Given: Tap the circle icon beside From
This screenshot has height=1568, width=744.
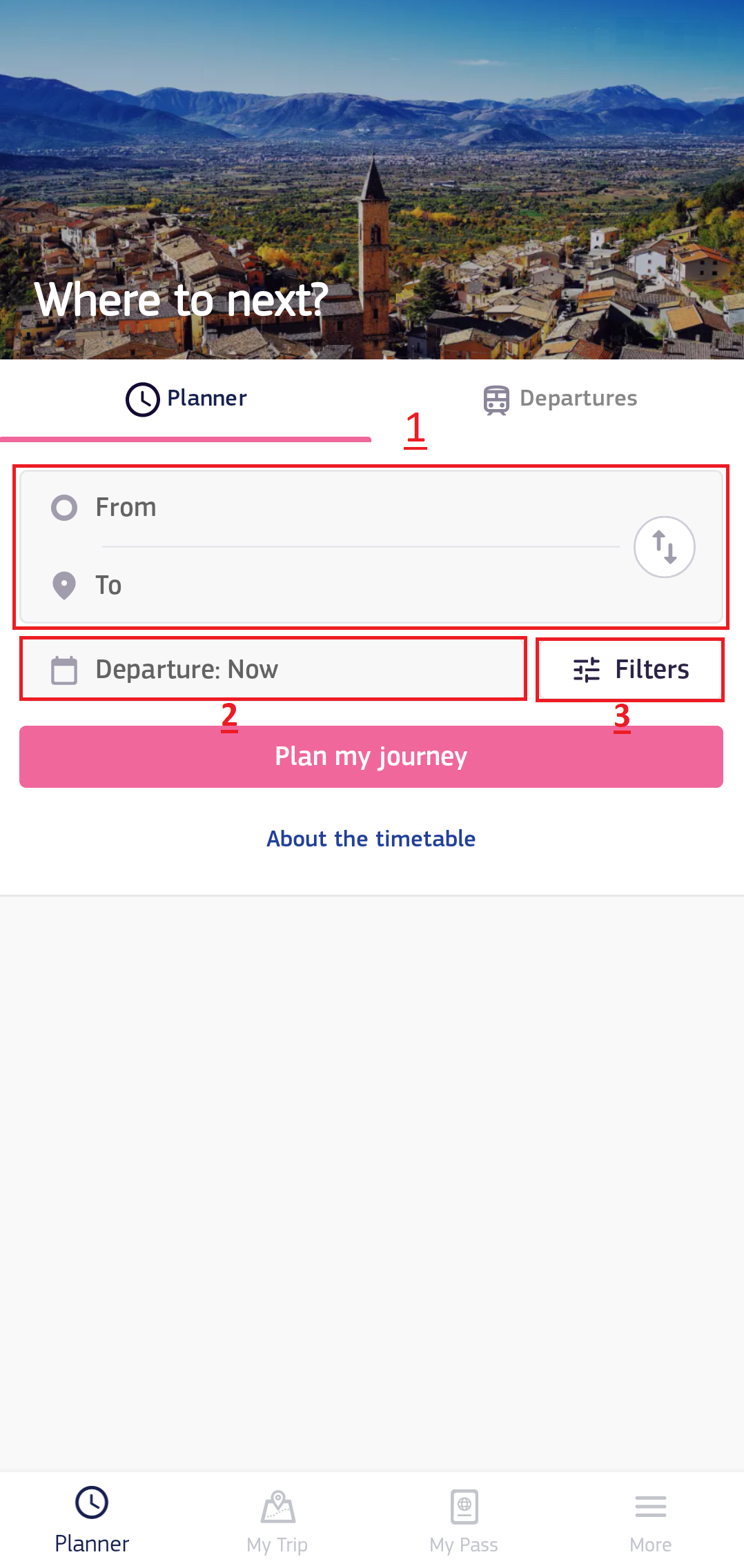Looking at the screenshot, I should (x=64, y=508).
